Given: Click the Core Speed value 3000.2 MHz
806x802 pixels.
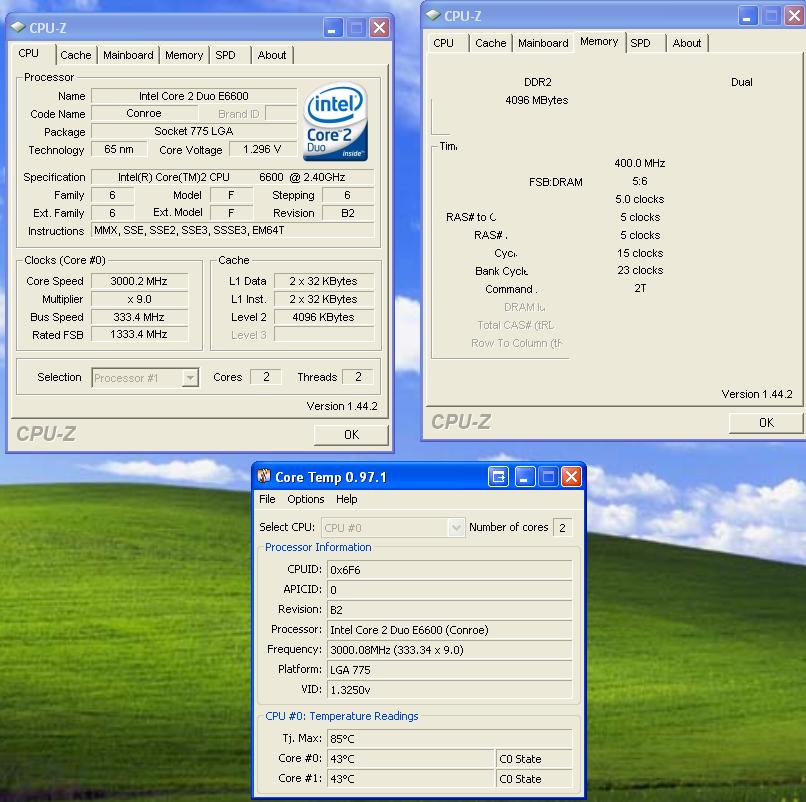Looking at the screenshot, I should (x=139, y=281).
